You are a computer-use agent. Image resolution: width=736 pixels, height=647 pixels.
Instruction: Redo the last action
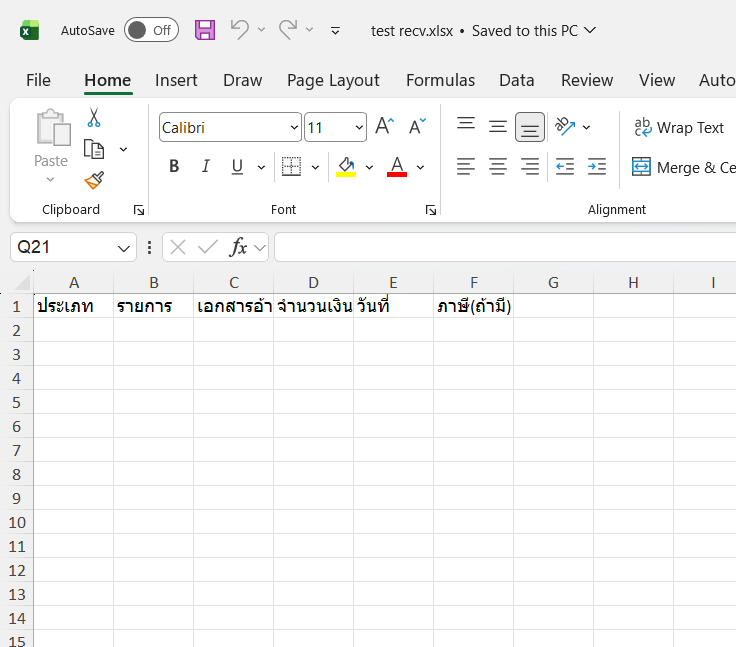coord(288,30)
